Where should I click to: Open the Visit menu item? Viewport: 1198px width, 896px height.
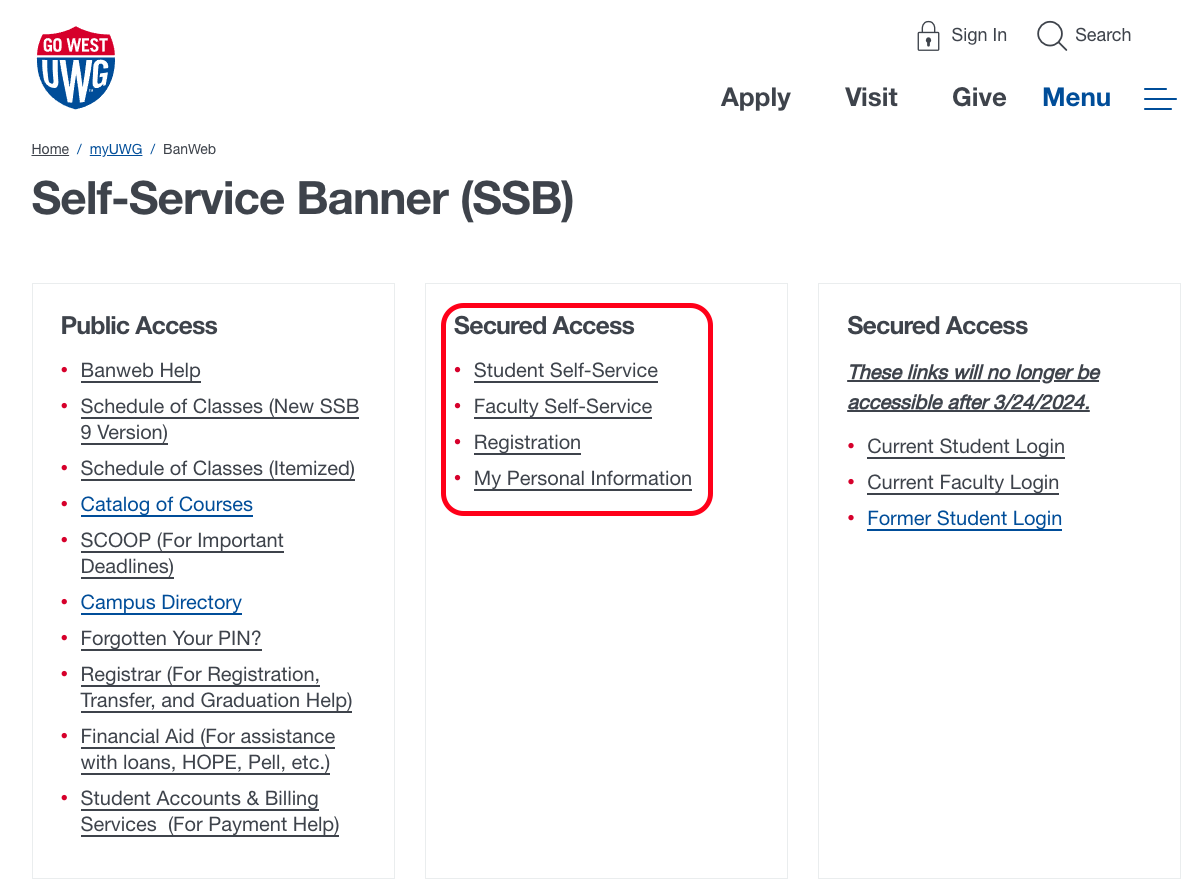(870, 97)
